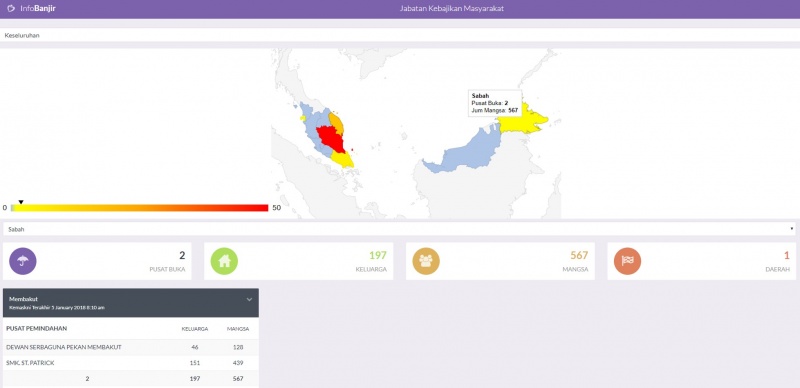
Task: Select the DEWAN SERBAGUNA PEKAN MEMBAKUT row
Action: pyautogui.click(x=131, y=347)
